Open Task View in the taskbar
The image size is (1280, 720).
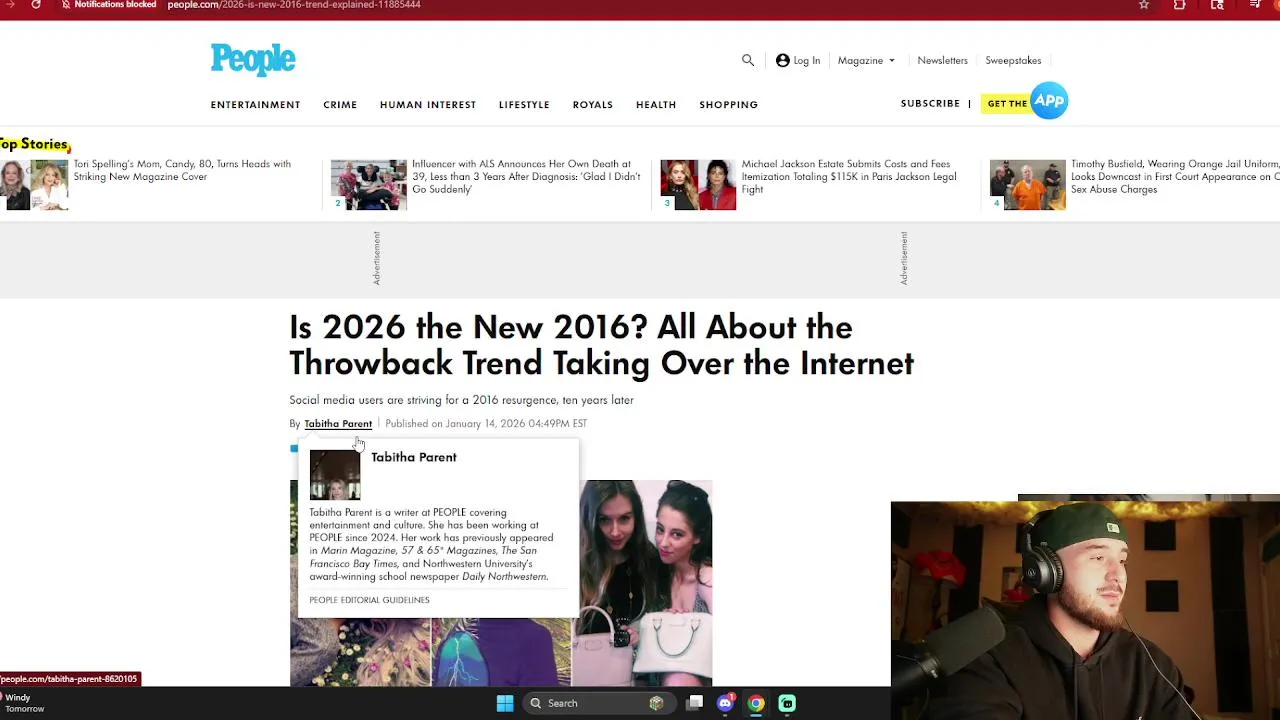695,703
